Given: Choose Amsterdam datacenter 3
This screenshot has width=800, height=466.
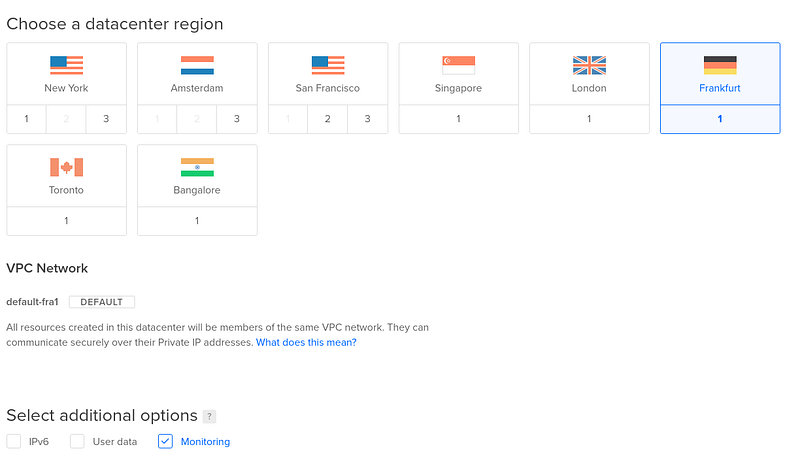Looking at the screenshot, I should click(x=237, y=119).
